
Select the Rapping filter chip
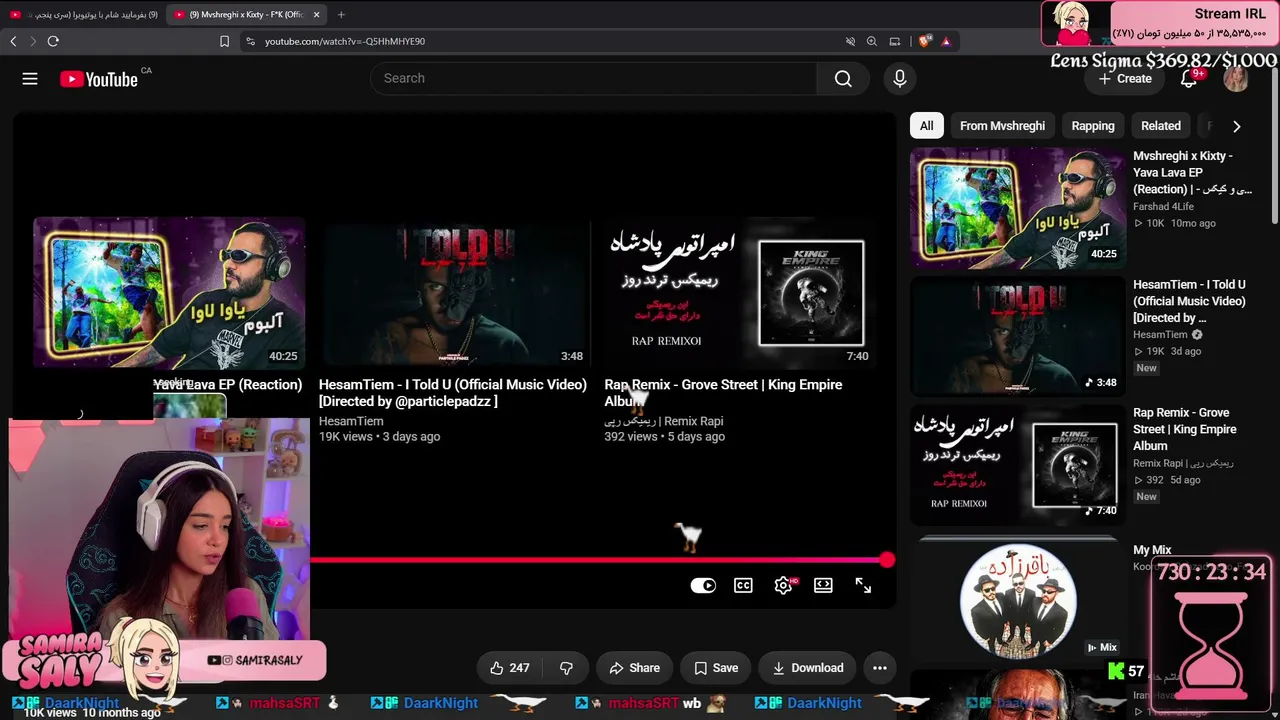tap(1093, 126)
